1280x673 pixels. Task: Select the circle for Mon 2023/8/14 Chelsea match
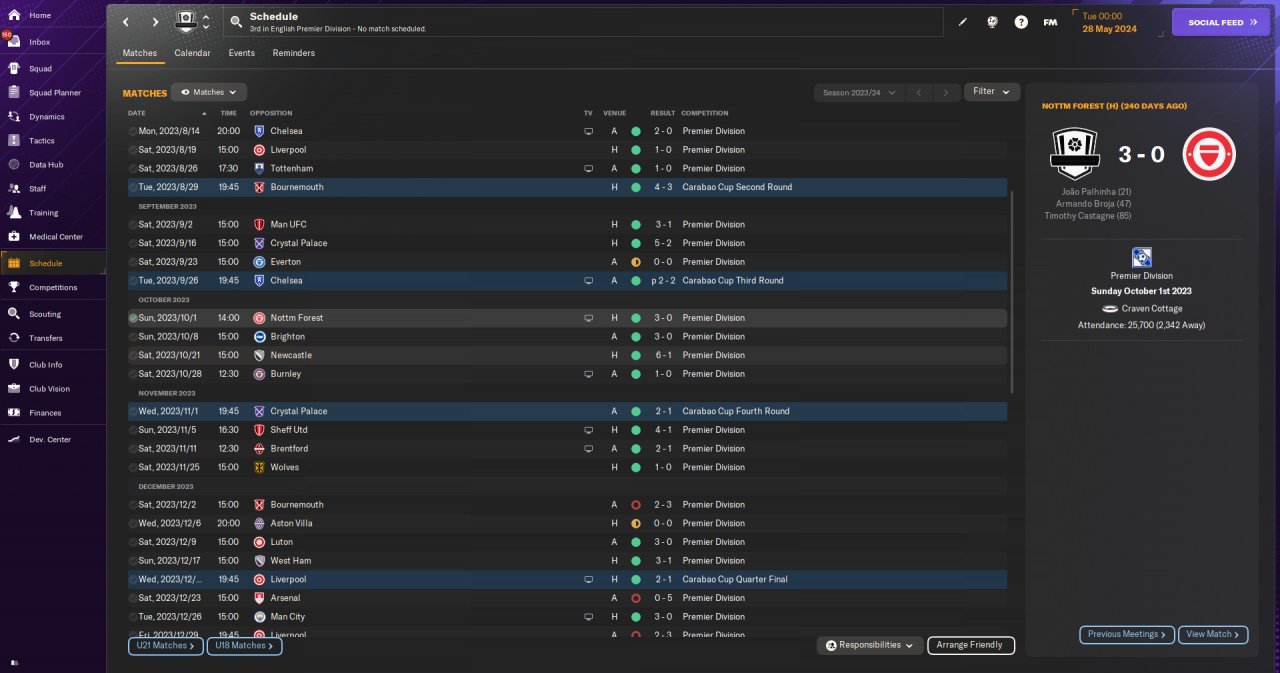pyautogui.click(x=133, y=131)
